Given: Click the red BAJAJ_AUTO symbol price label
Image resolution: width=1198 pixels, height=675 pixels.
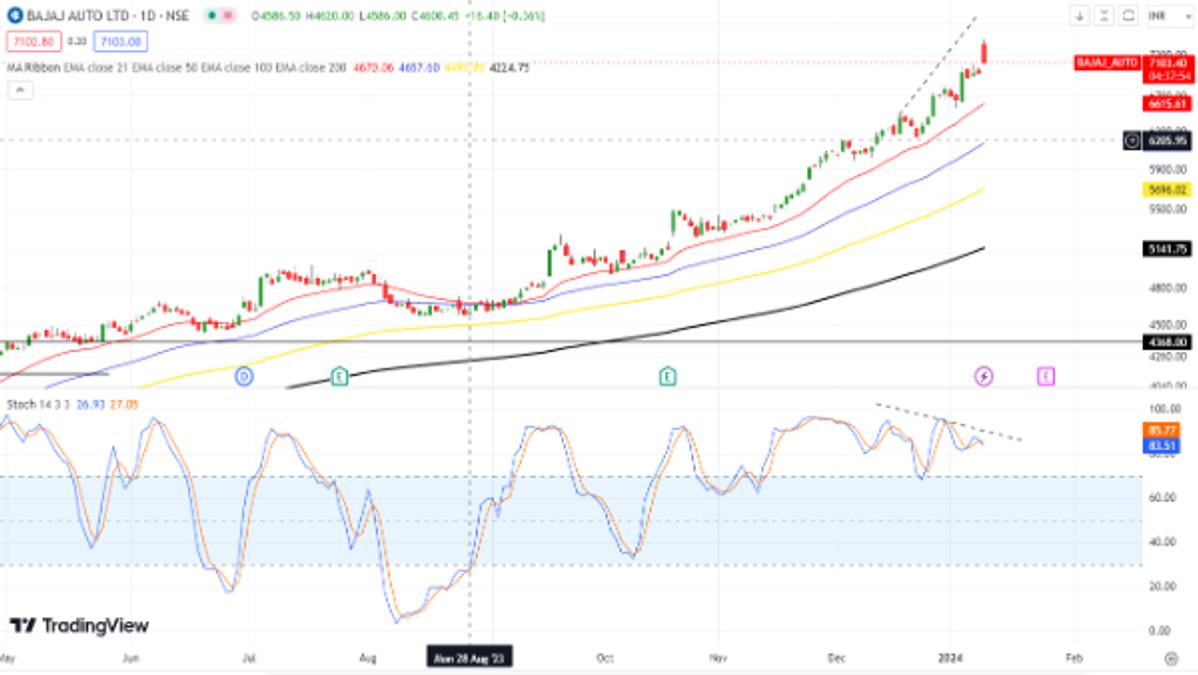Looking at the screenshot, I should (1106, 63).
